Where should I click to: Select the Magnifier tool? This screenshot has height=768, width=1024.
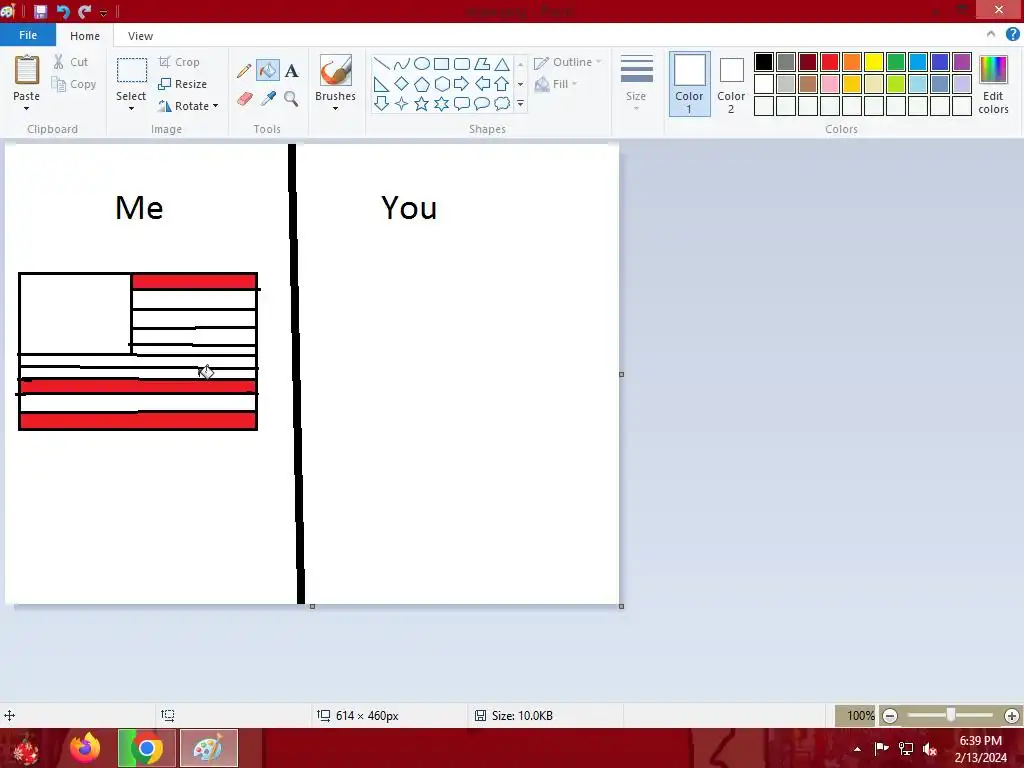coord(291,99)
